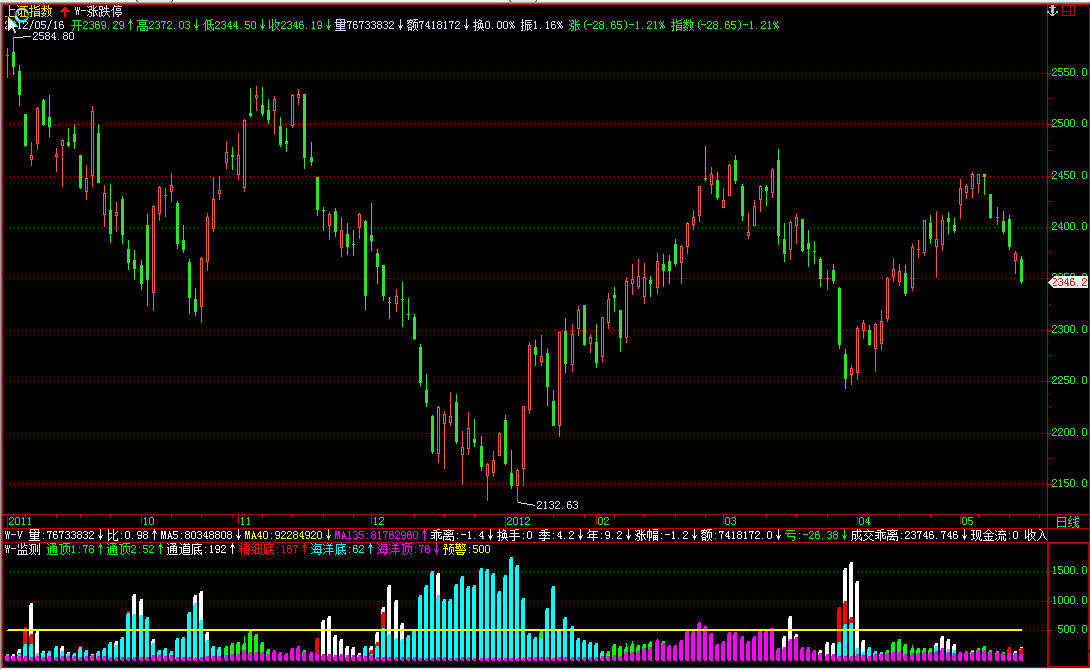
Task: Click the anchor icon at top right
Action: (1051, 10)
